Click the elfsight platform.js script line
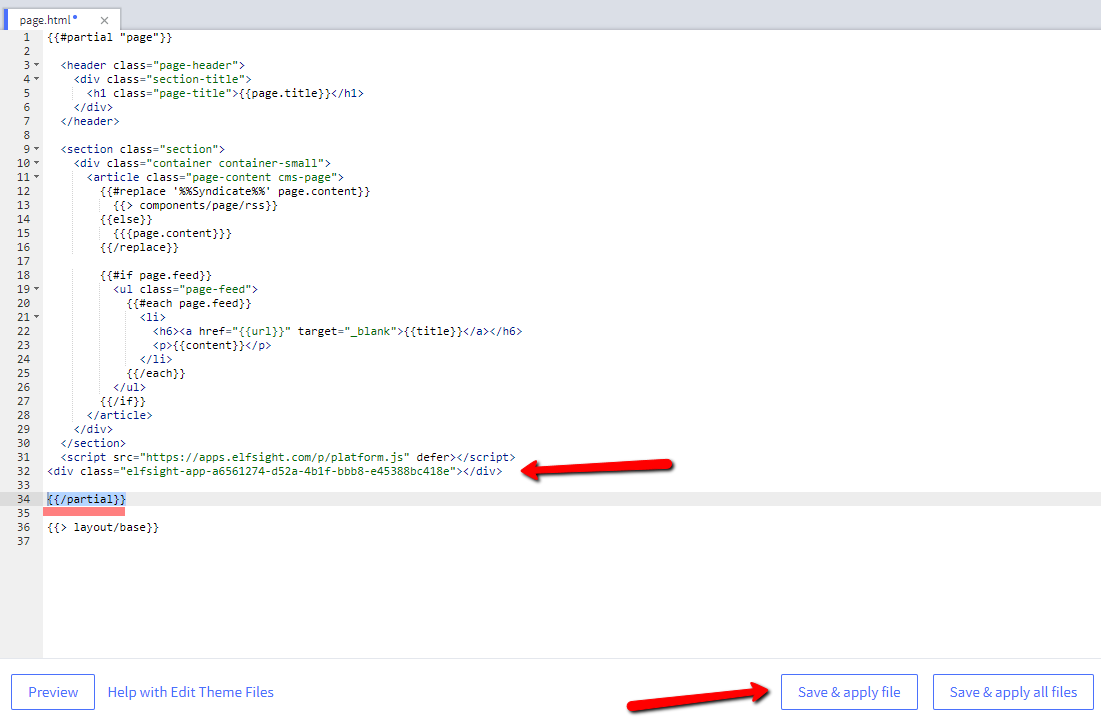The width and height of the screenshot is (1101, 727). coord(288,457)
